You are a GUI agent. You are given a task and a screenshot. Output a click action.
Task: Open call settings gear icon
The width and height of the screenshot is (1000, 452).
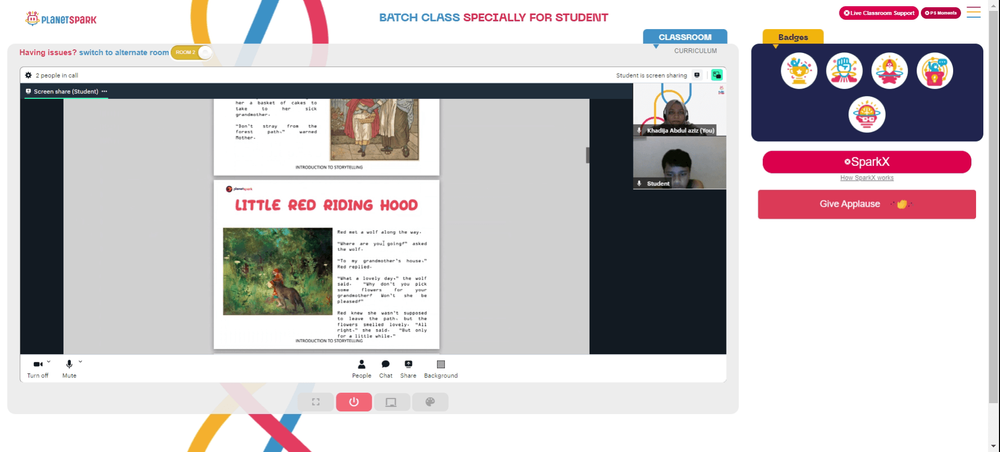coord(28,75)
